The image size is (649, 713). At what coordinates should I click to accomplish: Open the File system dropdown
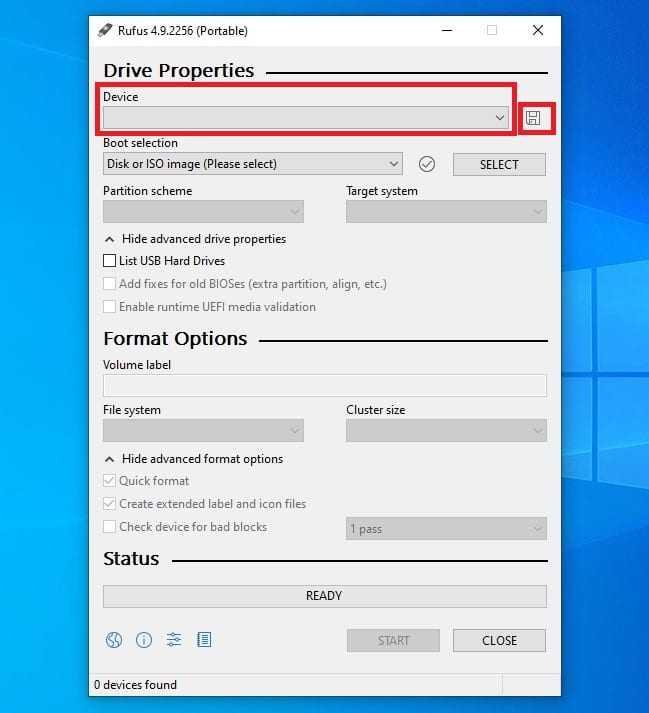pyautogui.click(x=203, y=431)
